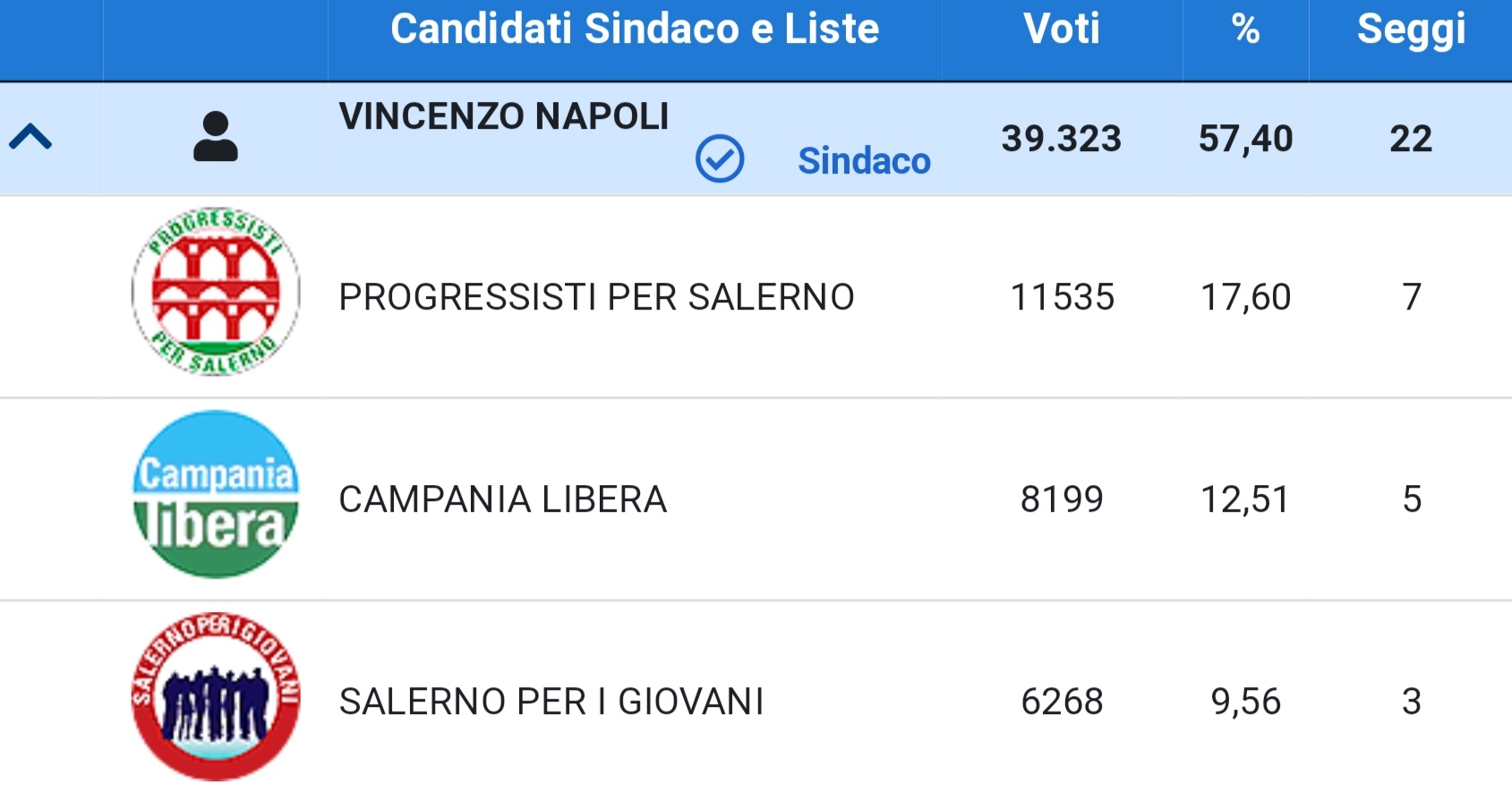
Task: Select the CAMPANIA LIBERA list name
Action: coord(502,499)
